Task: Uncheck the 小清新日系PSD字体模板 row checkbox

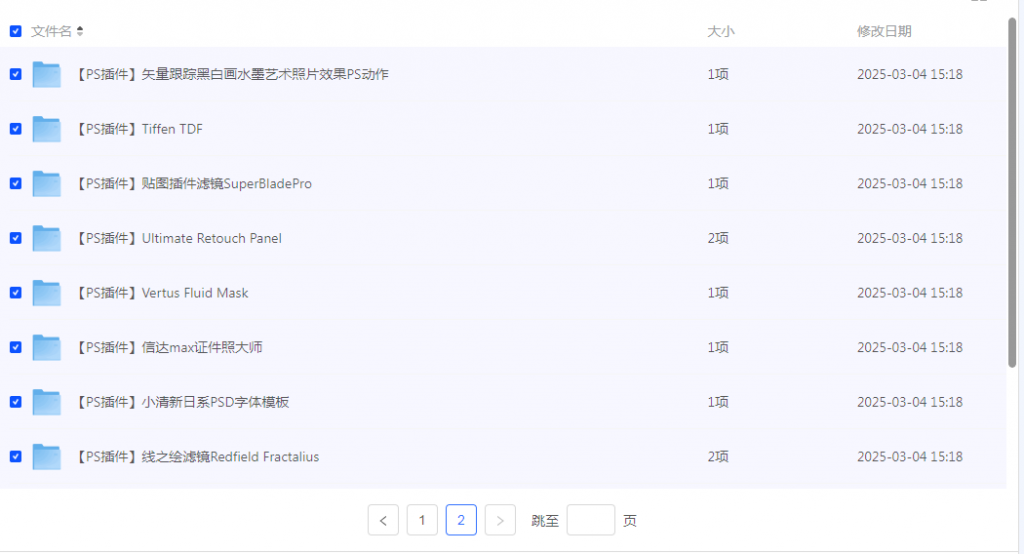Action: coord(16,402)
